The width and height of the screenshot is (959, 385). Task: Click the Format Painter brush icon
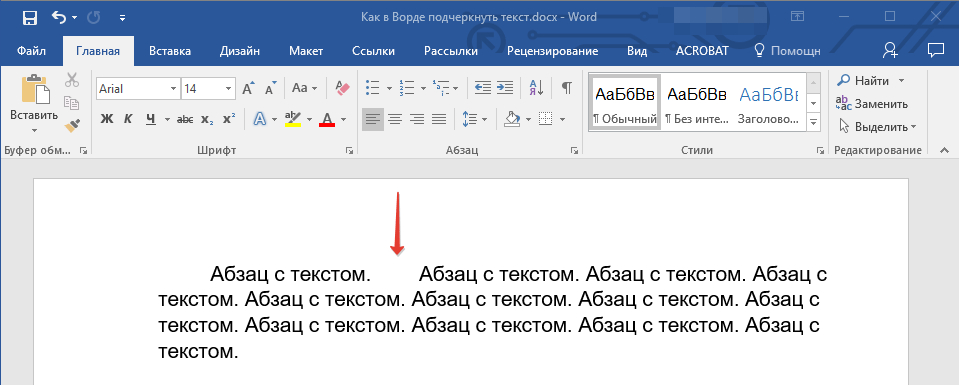coord(72,126)
